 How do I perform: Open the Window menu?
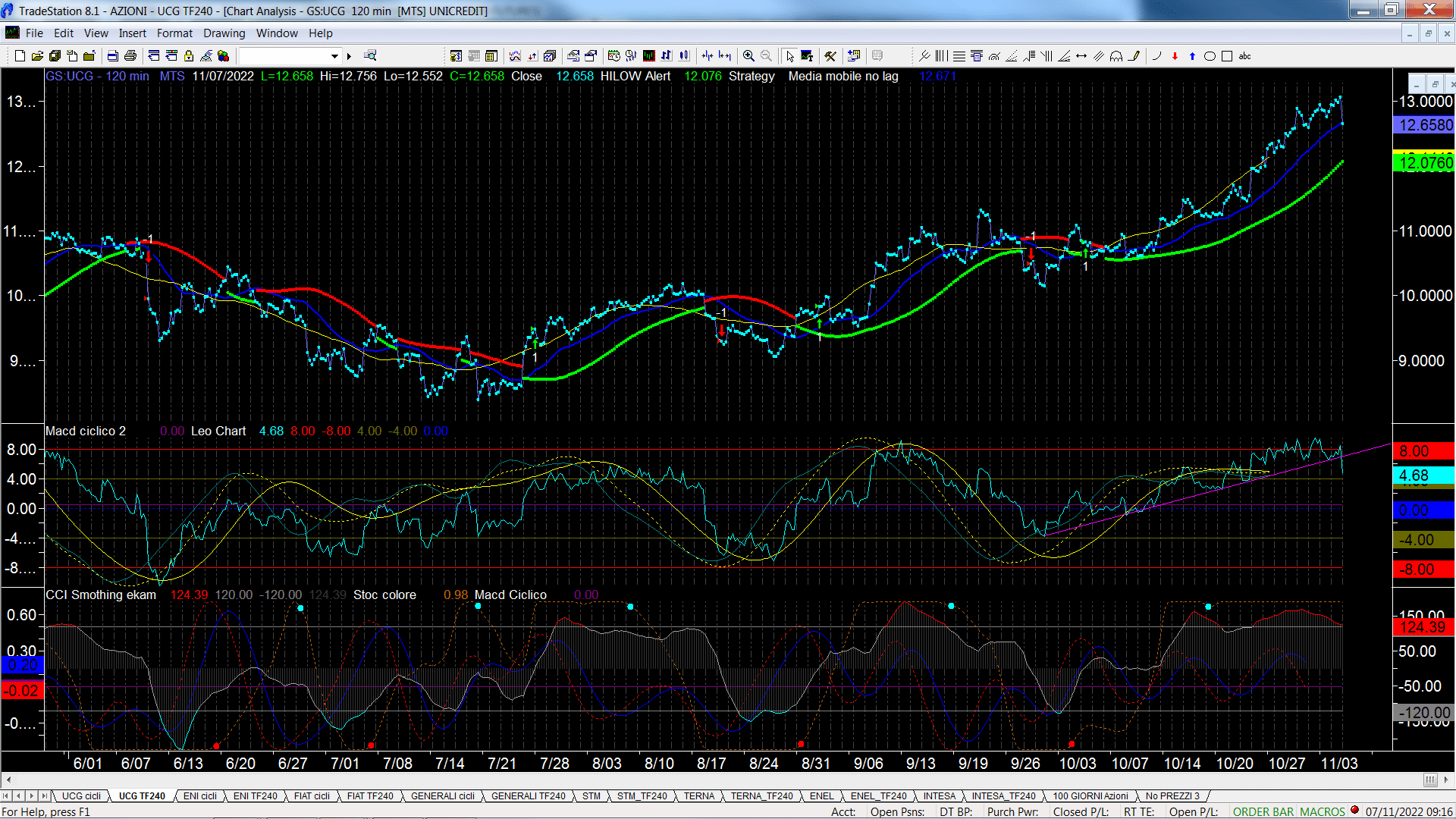click(277, 33)
